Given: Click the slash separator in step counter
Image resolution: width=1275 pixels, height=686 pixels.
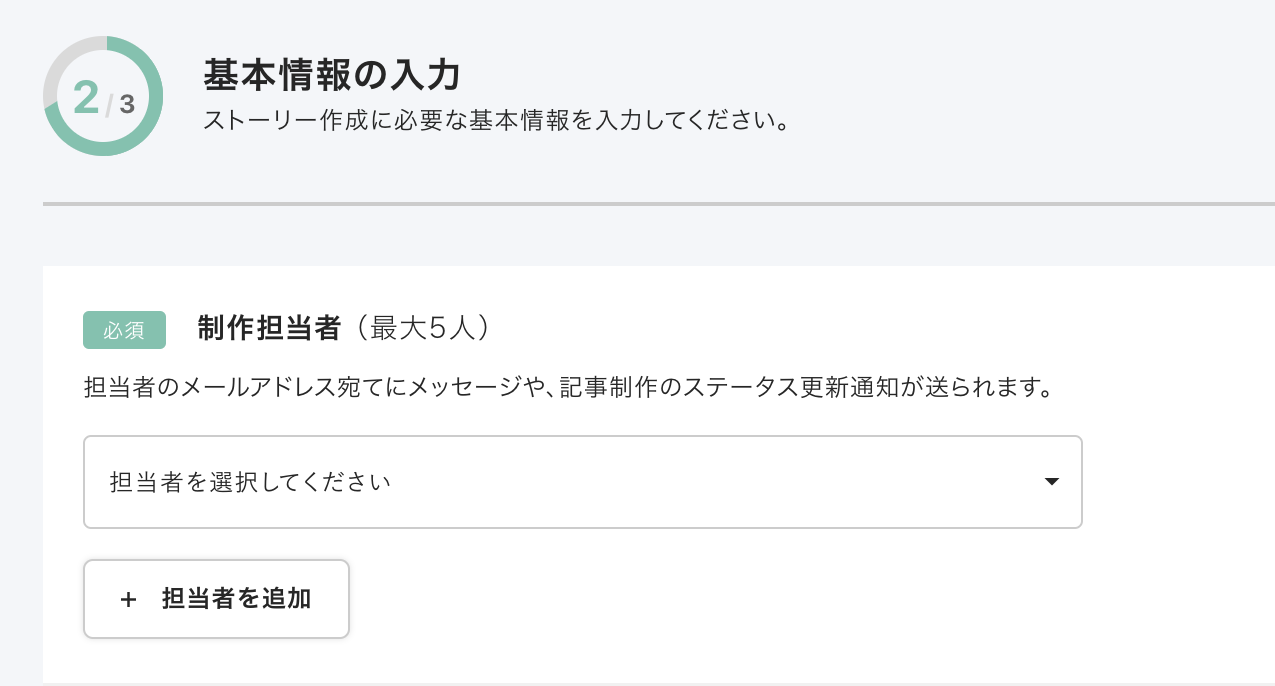Looking at the screenshot, I should click(109, 104).
